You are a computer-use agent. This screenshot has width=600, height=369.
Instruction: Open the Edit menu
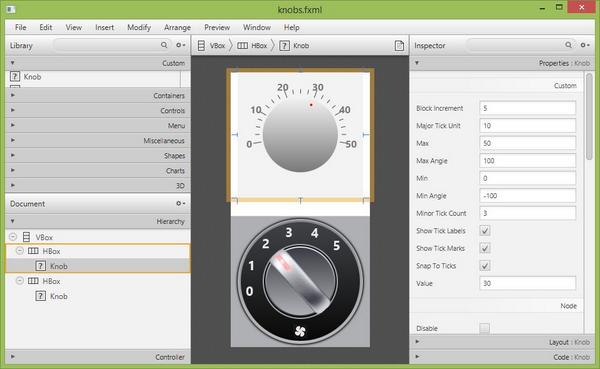(46, 27)
